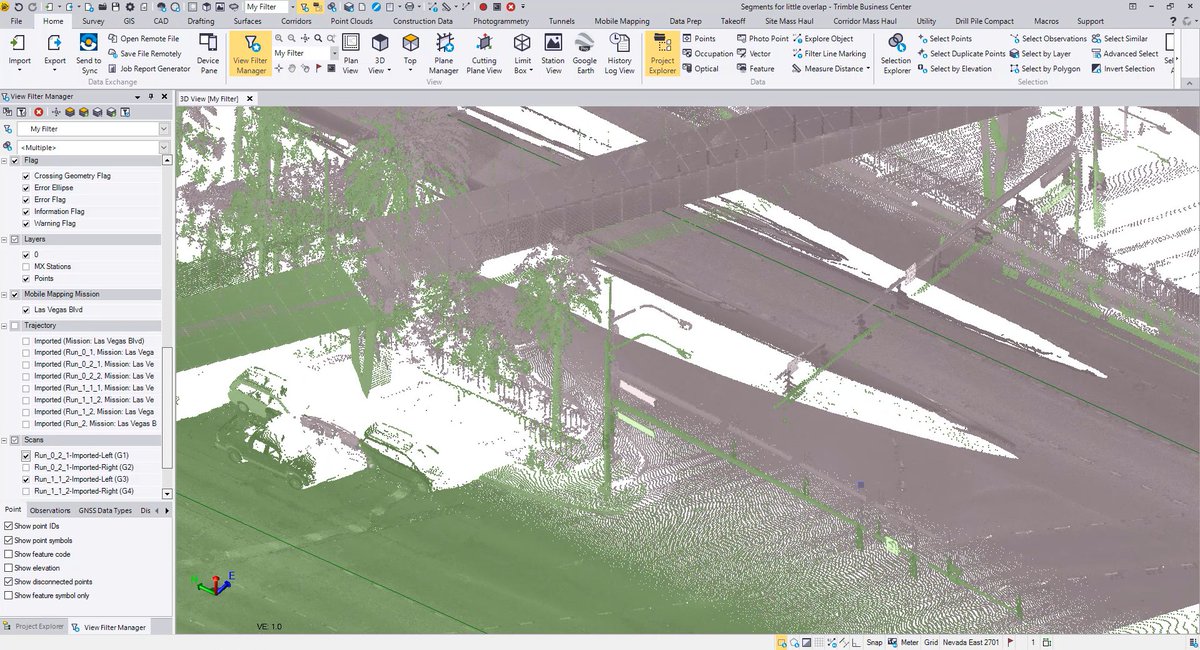This screenshot has width=1200, height=650.
Task: Open the Selection Explorer tool
Action: click(x=896, y=53)
